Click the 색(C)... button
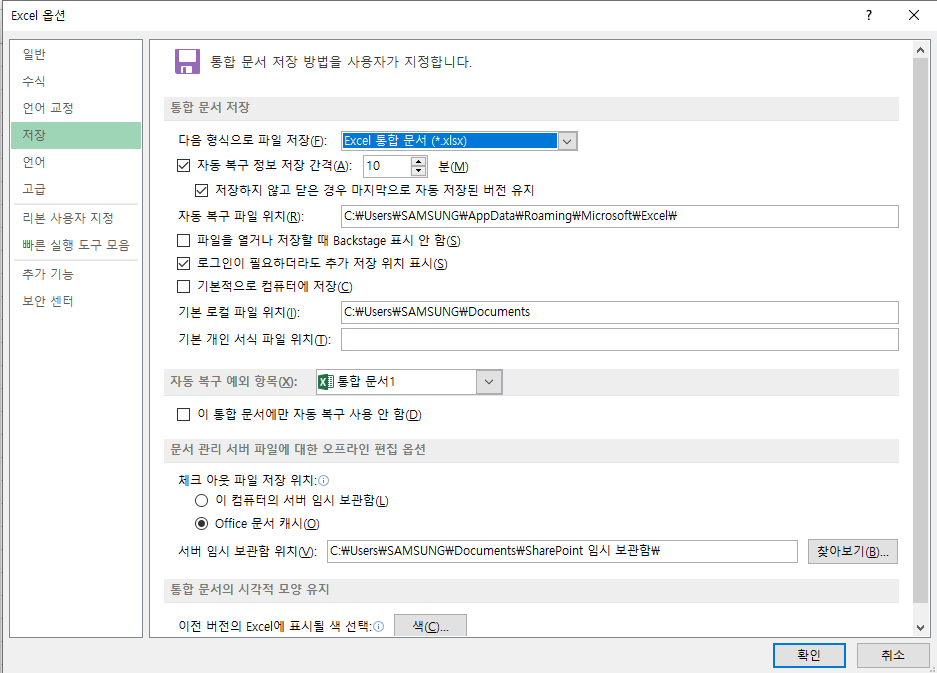 pos(430,626)
